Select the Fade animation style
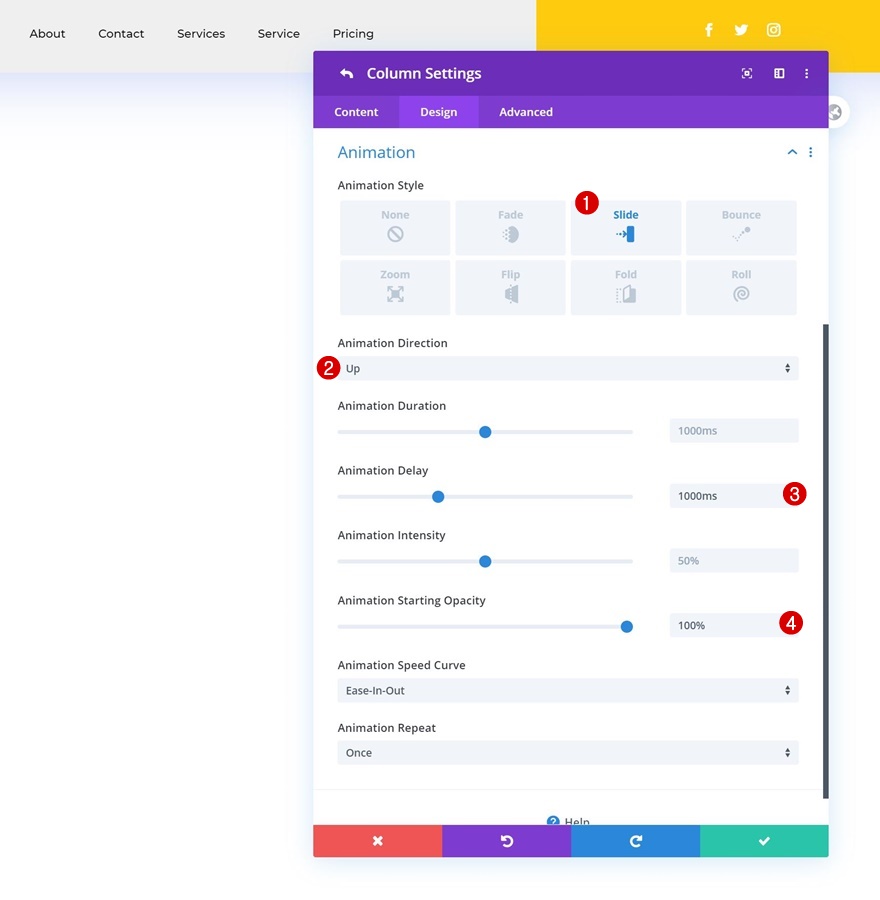The image size is (880, 900). click(510, 228)
